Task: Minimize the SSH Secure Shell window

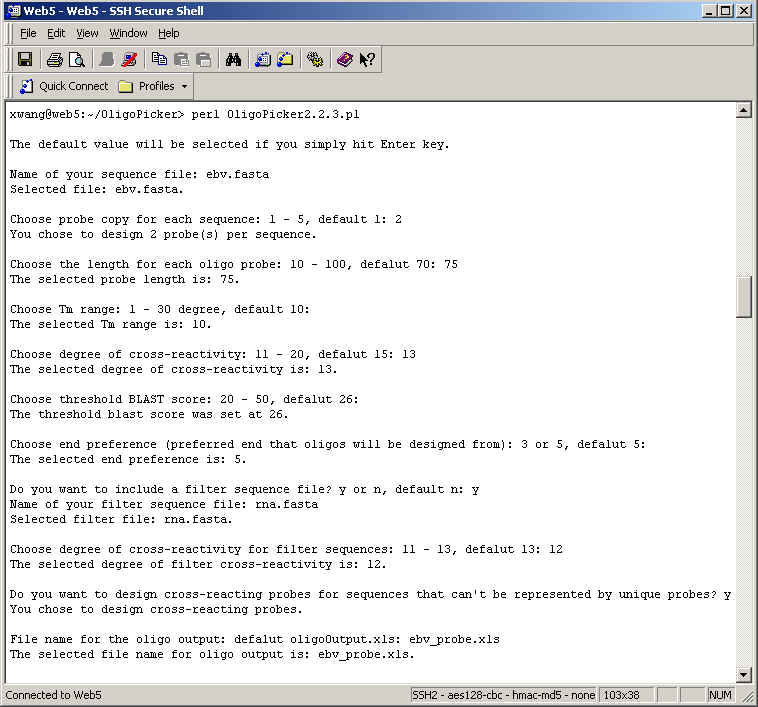Action: click(x=709, y=11)
